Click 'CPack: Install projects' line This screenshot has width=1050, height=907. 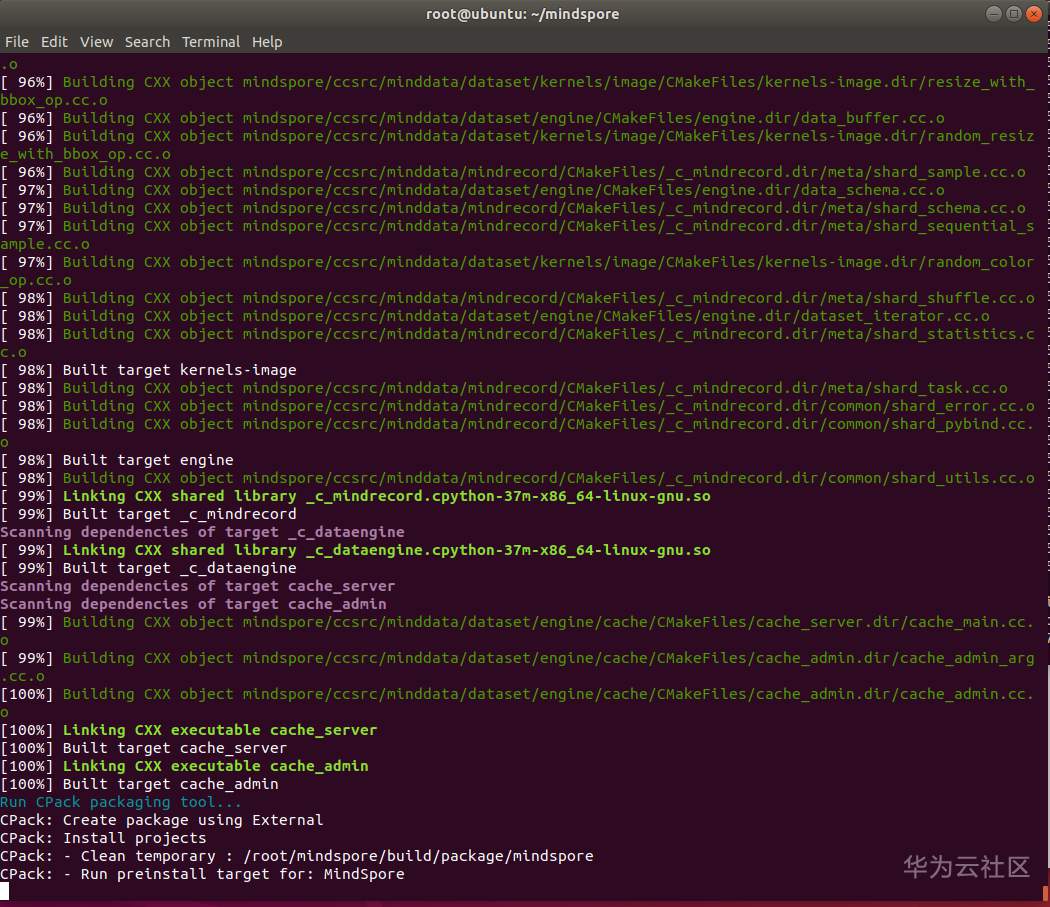coord(103,838)
